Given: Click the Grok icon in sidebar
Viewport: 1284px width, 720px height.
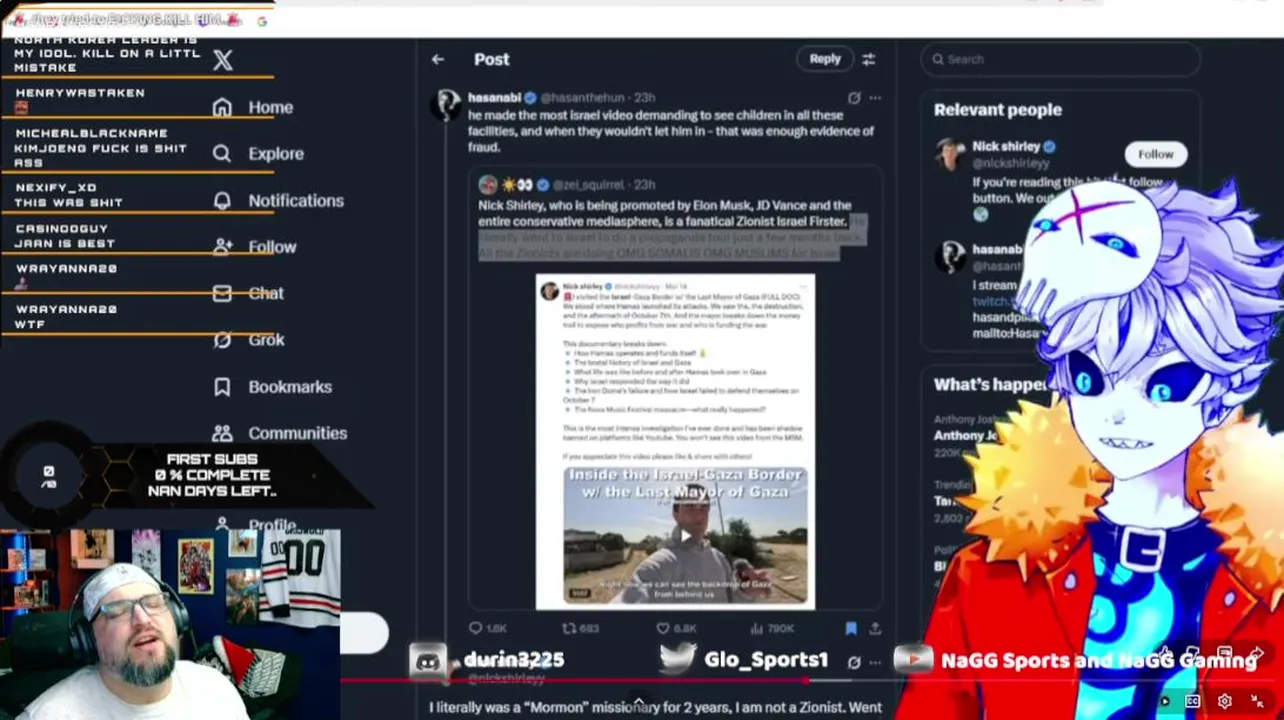Looking at the screenshot, I should point(222,340).
